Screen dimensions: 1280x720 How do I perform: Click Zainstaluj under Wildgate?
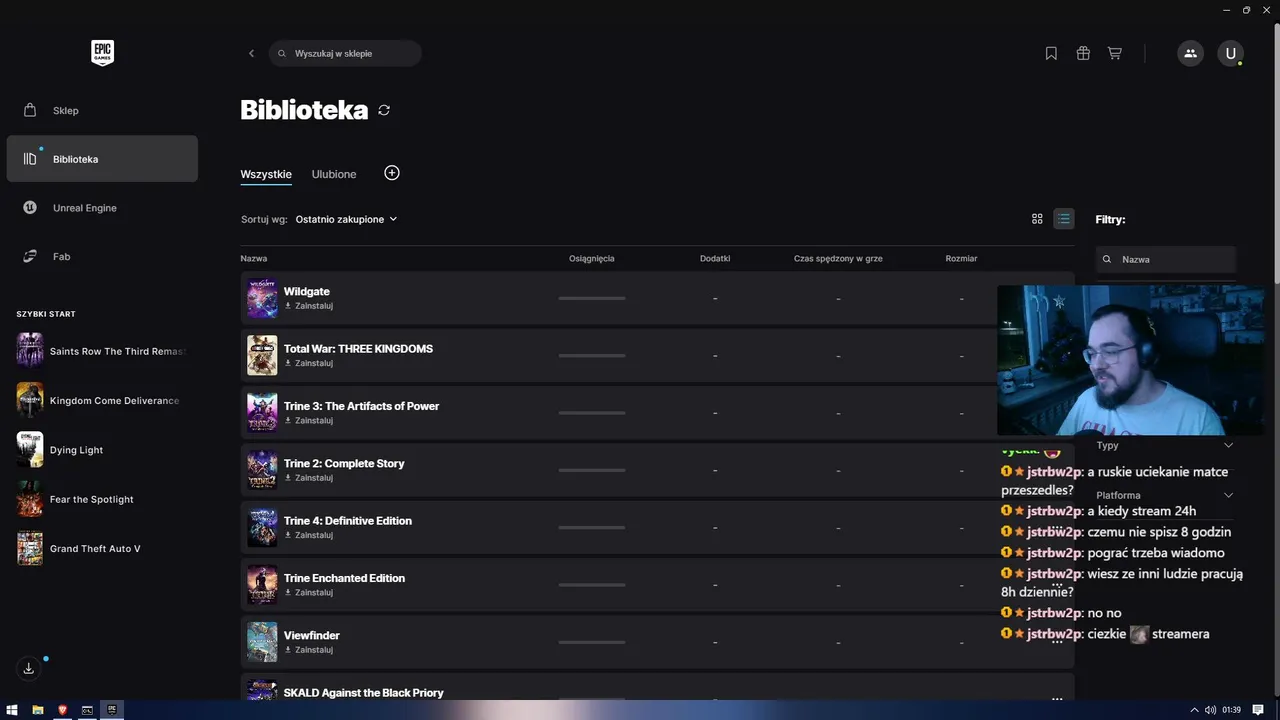pyautogui.click(x=313, y=306)
